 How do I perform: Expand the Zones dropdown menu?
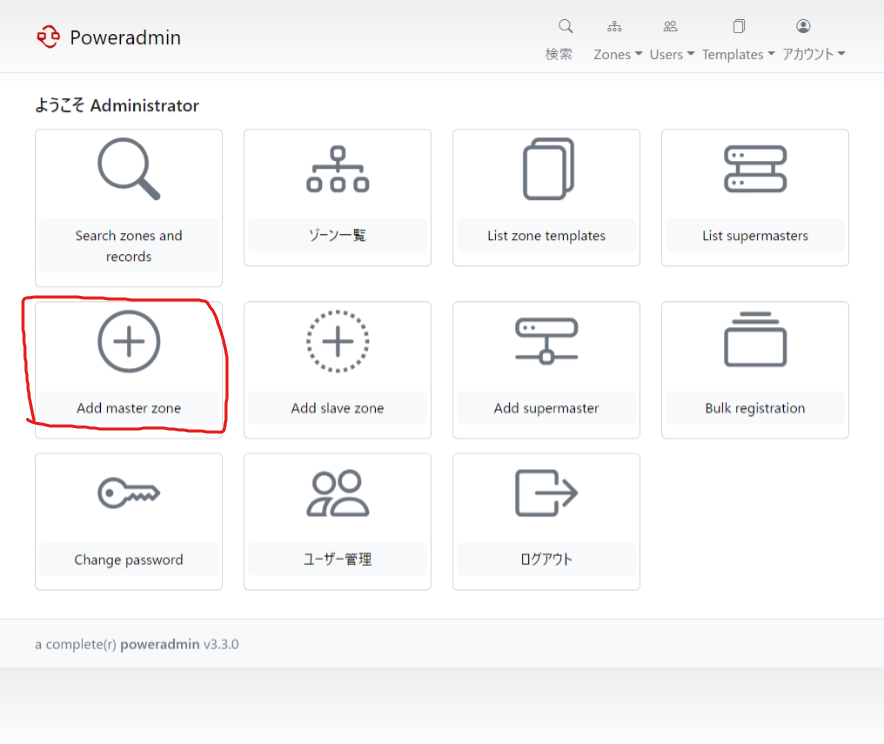(618, 54)
